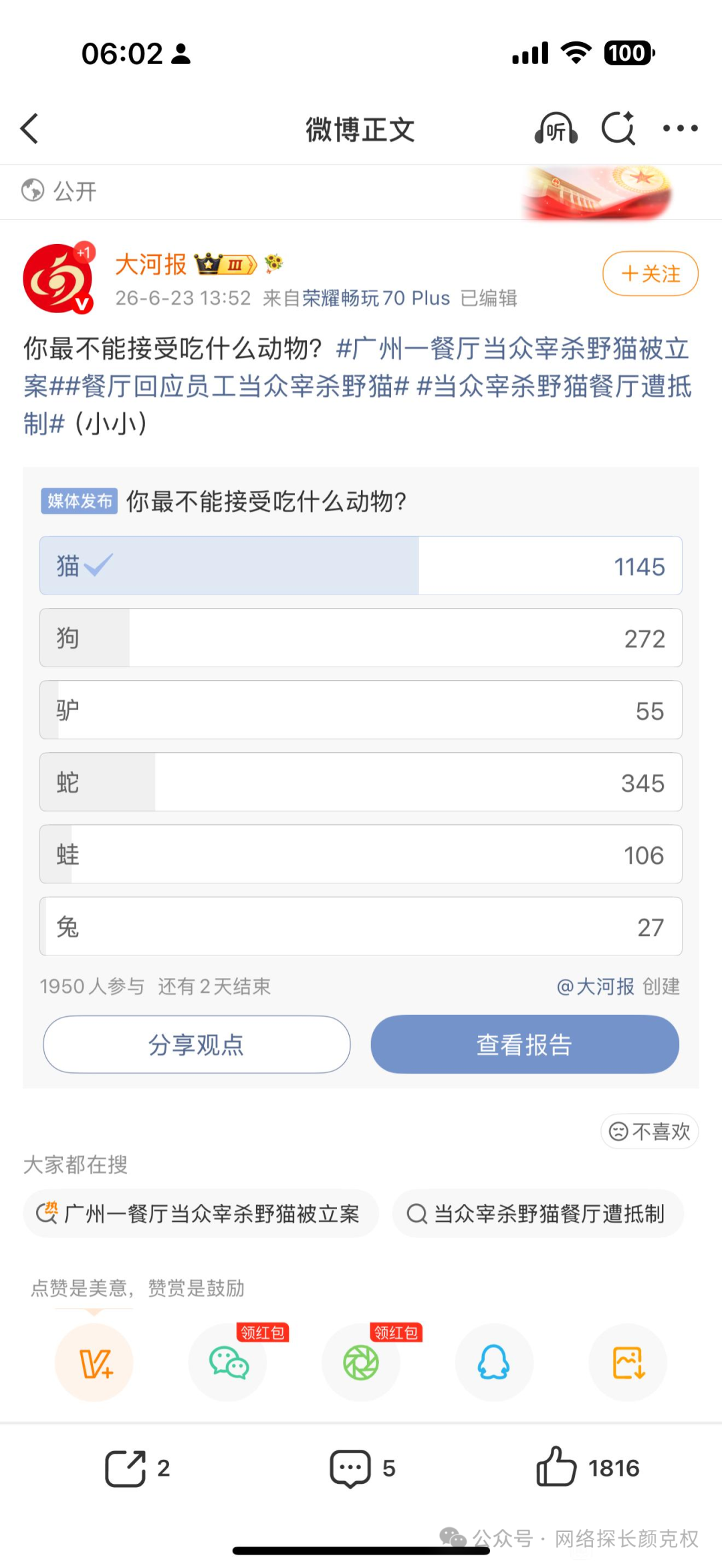
Task: Open the three-dot more menu
Action: click(x=681, y=128)
